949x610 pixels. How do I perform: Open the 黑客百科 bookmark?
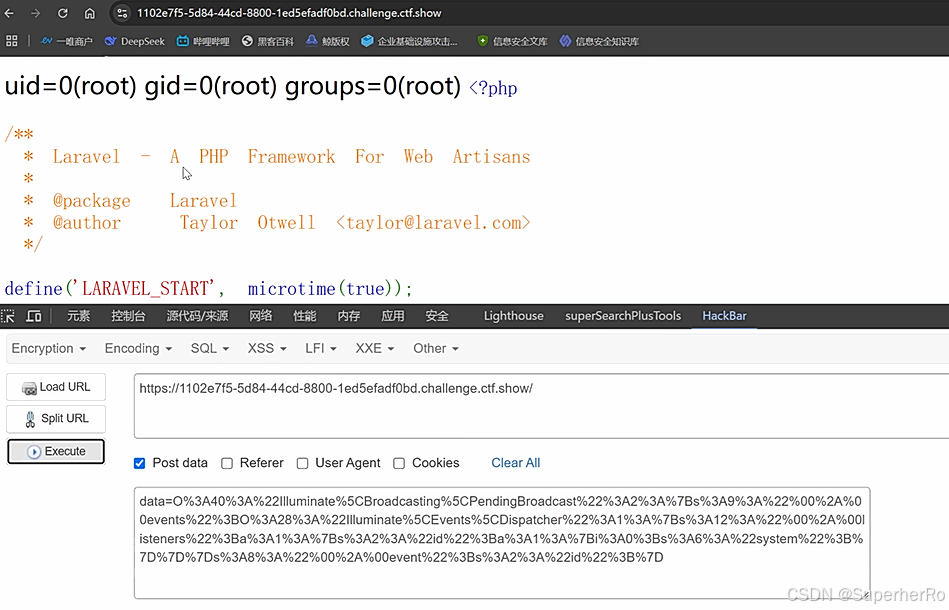(x=268, y=41)
